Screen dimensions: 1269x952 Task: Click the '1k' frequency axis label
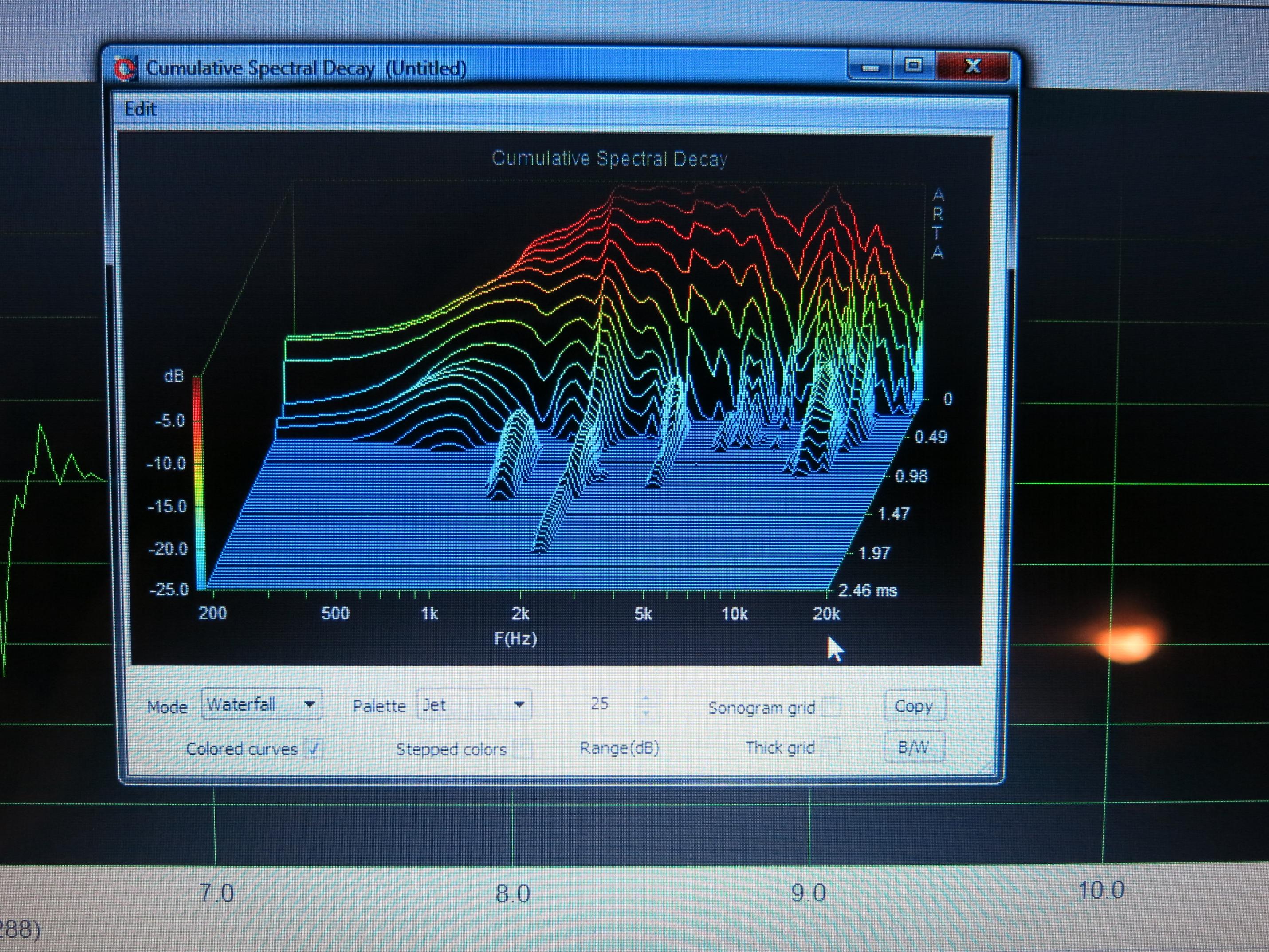(x=429, y=614)
